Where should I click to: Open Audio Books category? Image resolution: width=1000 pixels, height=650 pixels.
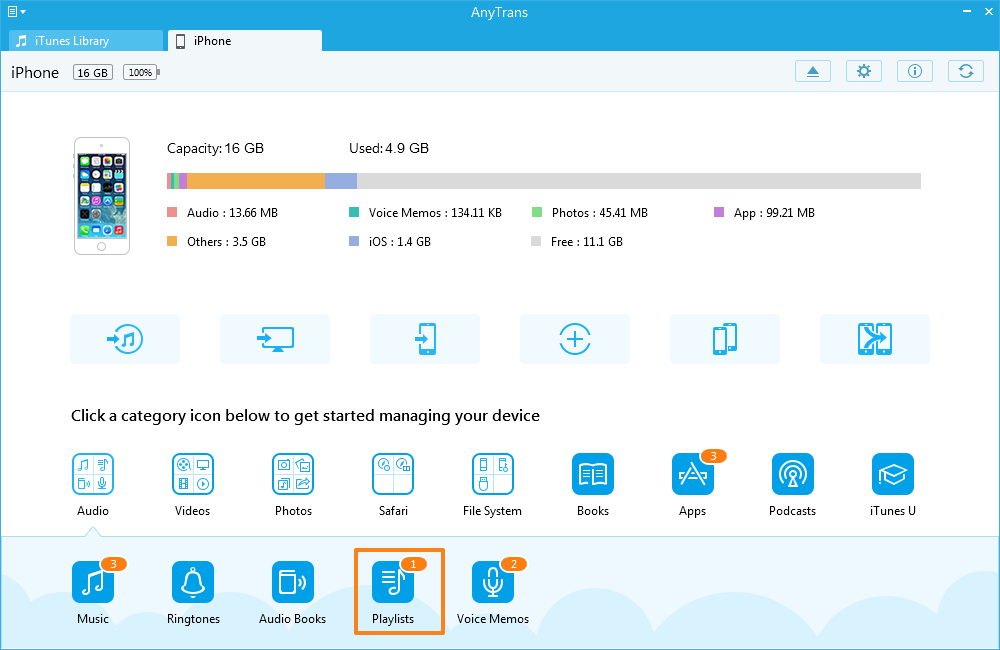[x=293, y=582]
